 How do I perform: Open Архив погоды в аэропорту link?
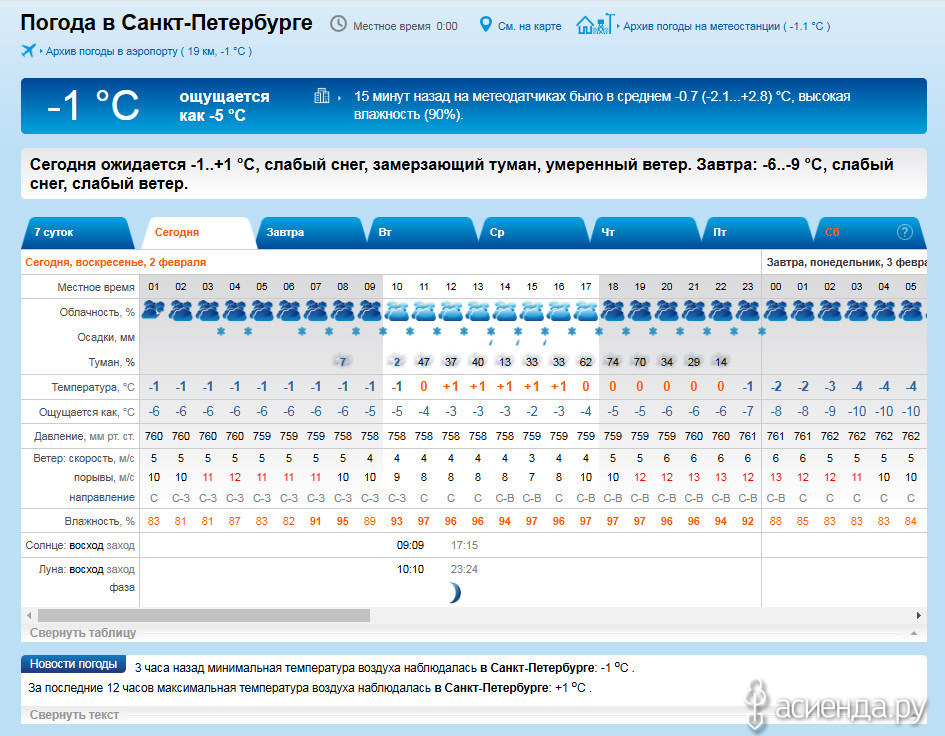[149, 51]
